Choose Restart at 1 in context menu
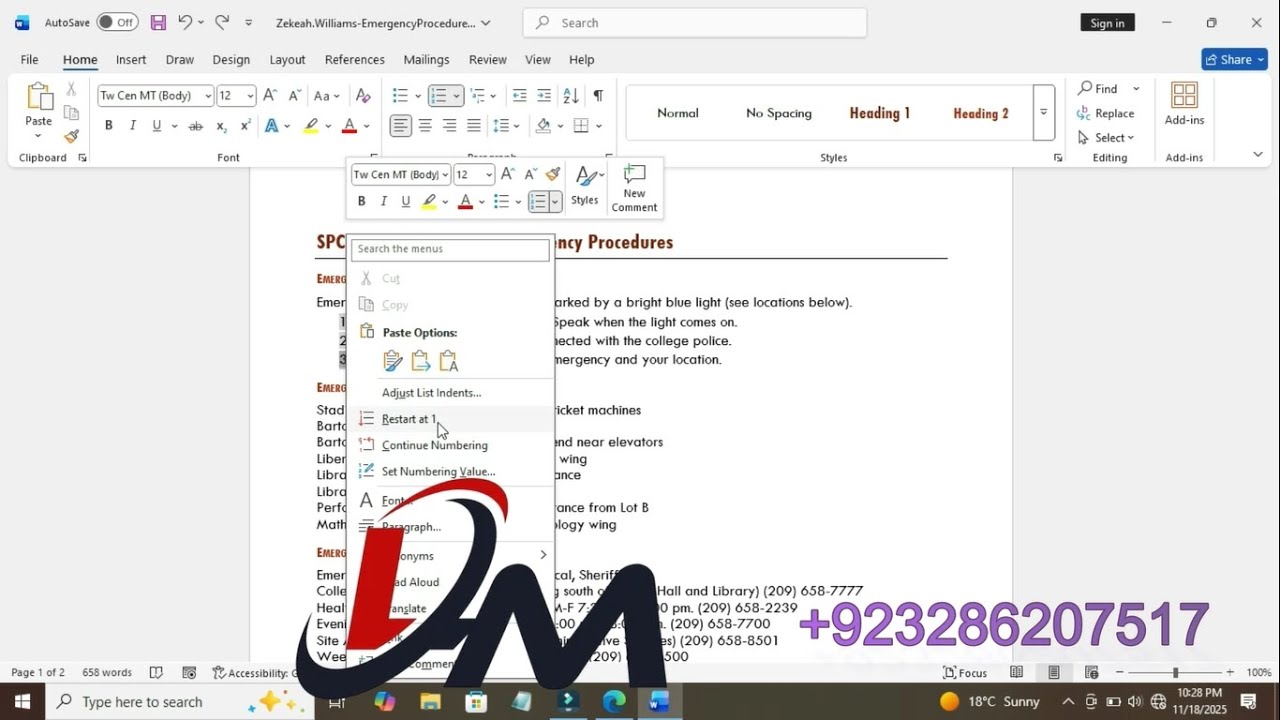Viewport: 1280px width, 720px height. [450, 419]
